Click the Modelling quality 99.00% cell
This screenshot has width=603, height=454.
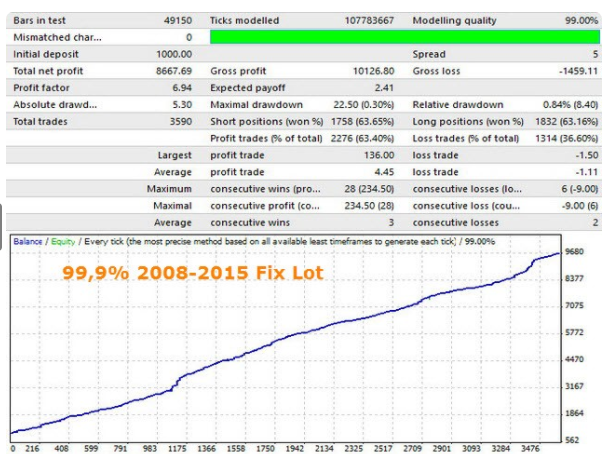(578, 20)
